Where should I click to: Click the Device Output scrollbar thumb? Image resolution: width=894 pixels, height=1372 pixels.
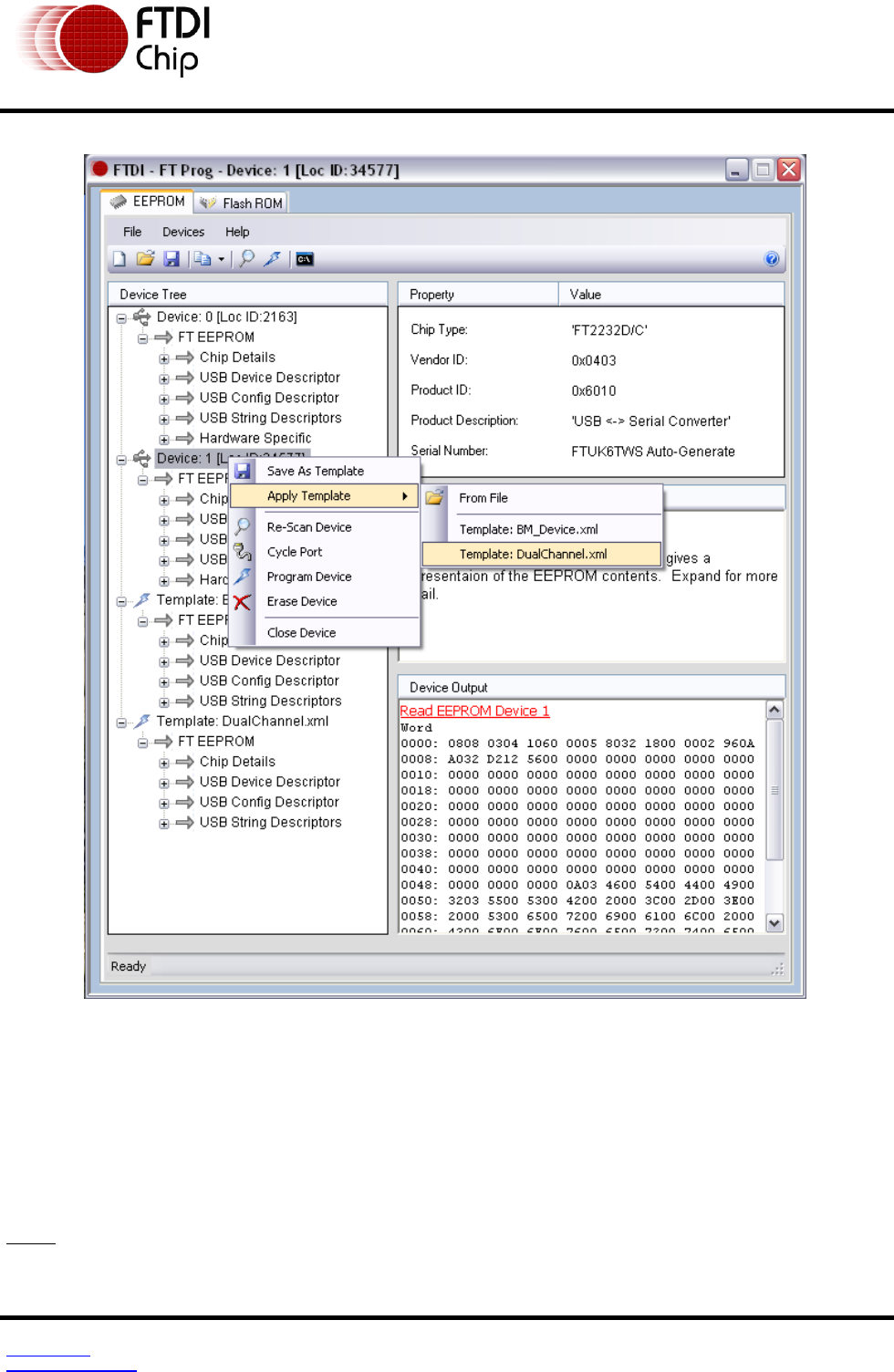coord(774,790)
